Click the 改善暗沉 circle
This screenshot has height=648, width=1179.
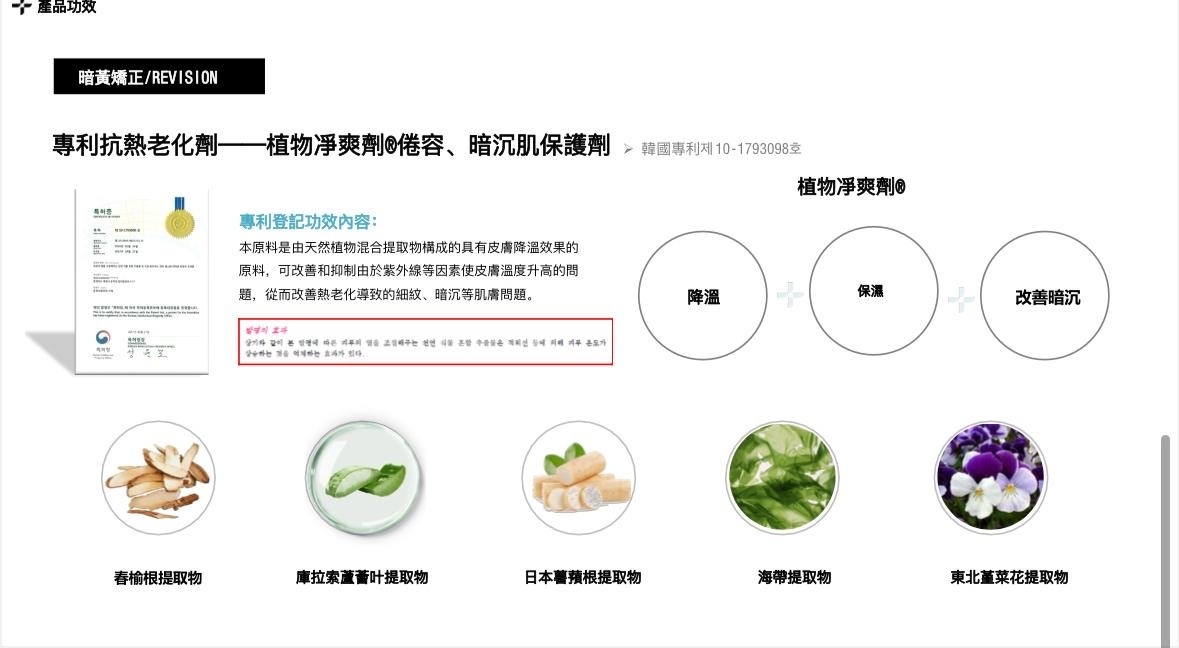click(1044, 295)
